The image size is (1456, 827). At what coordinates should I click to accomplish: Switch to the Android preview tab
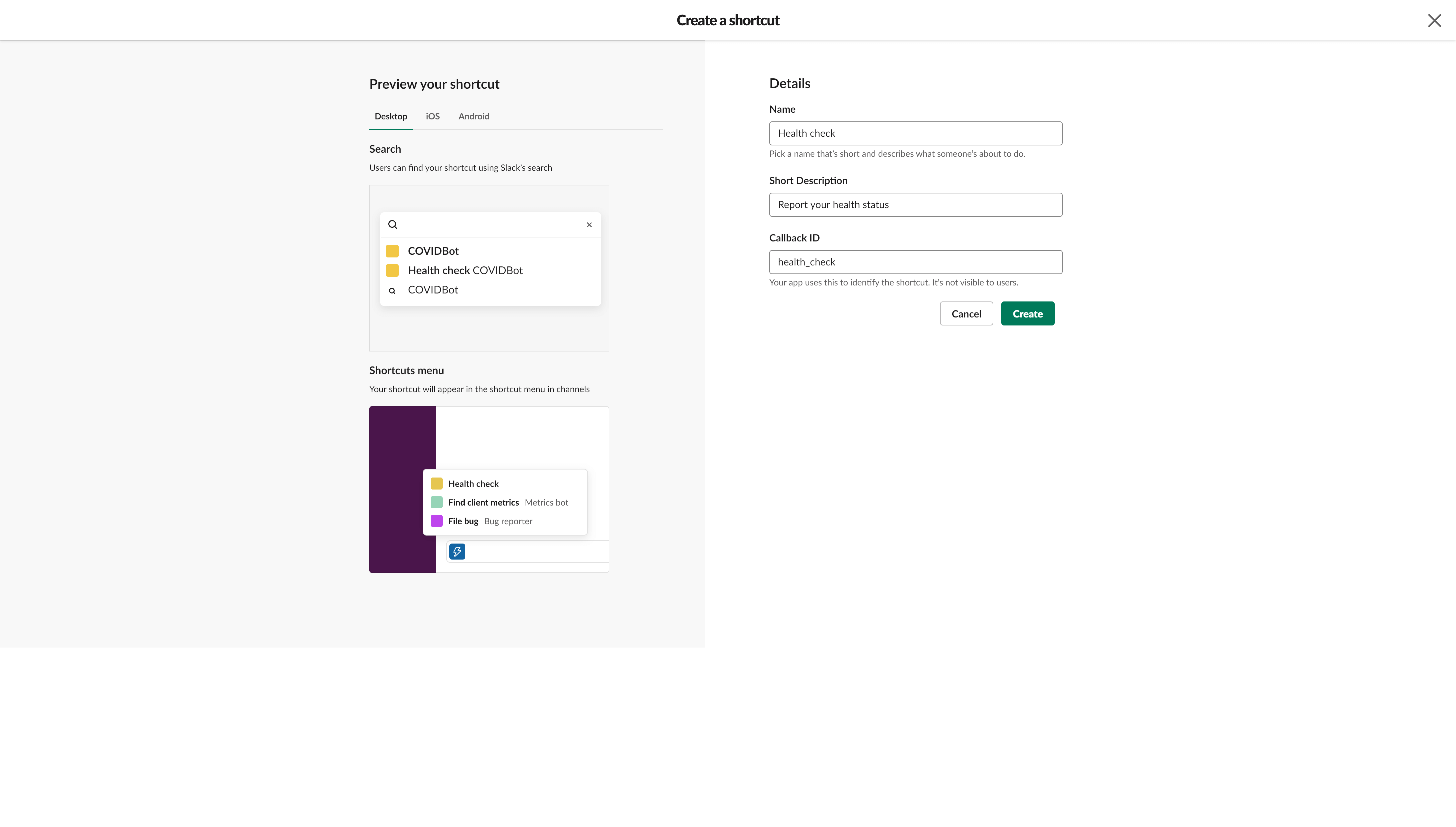click(473, 116)
